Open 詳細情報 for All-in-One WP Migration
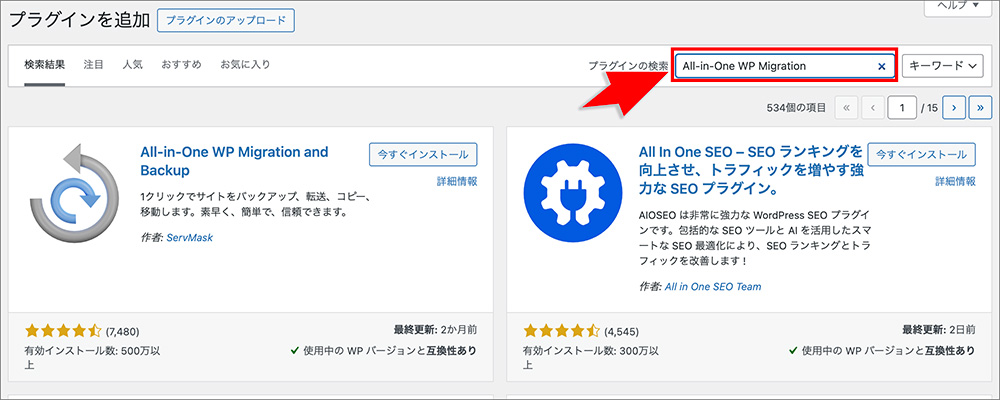 pyautogui.click(x=457, y=181)
